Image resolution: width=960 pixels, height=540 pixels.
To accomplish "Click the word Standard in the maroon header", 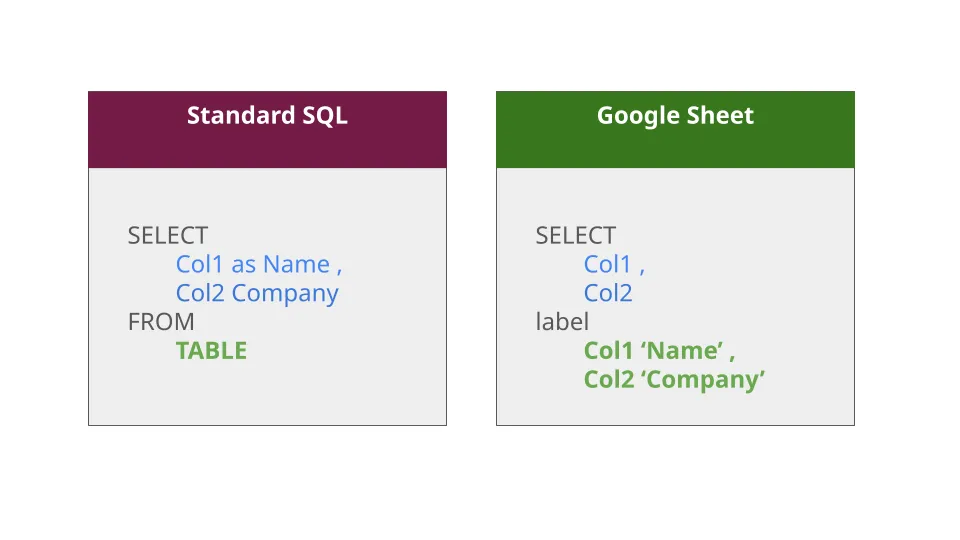I will click(x=235, y=116).
